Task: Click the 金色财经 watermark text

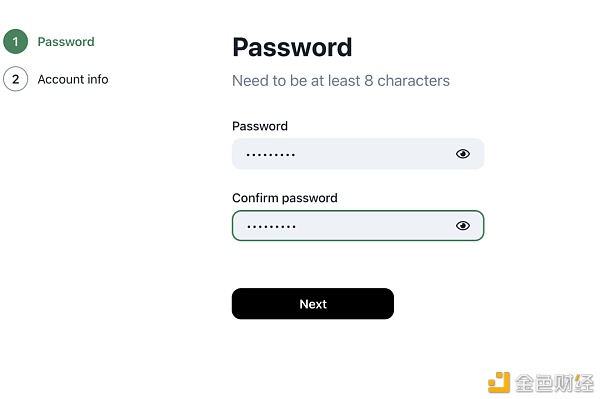Action: [554, 383]
